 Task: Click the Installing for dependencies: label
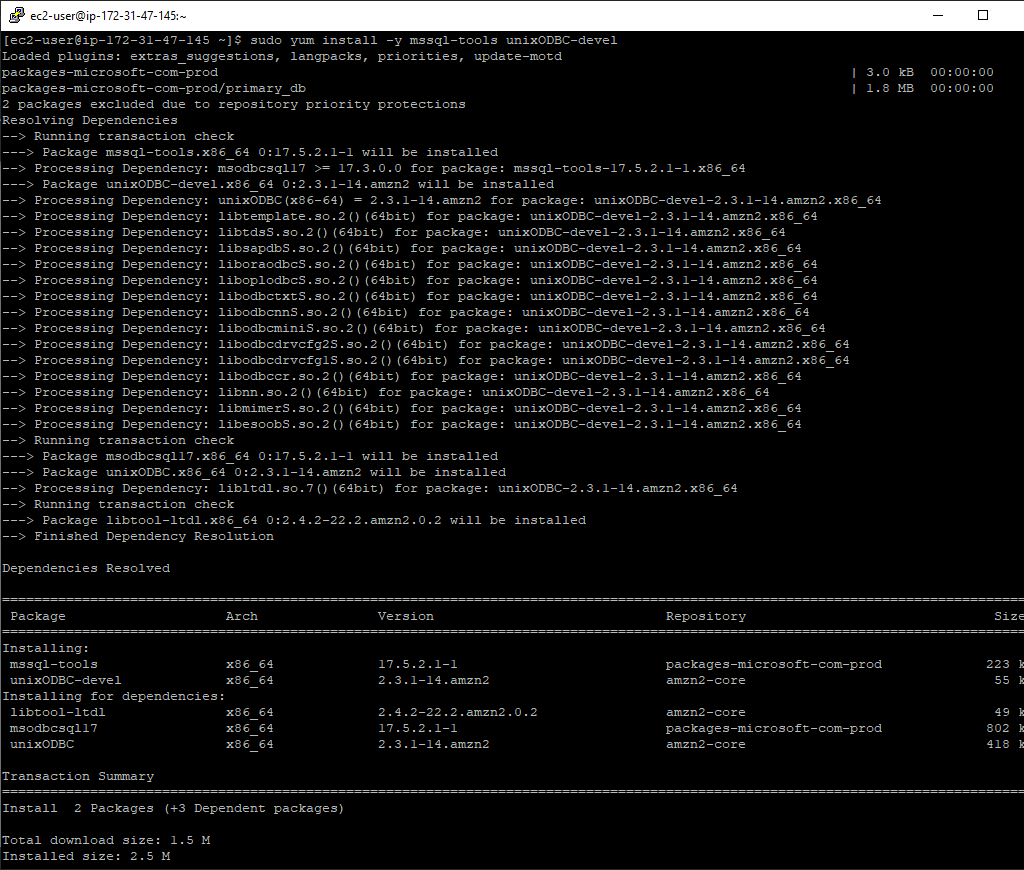point(114,696)
